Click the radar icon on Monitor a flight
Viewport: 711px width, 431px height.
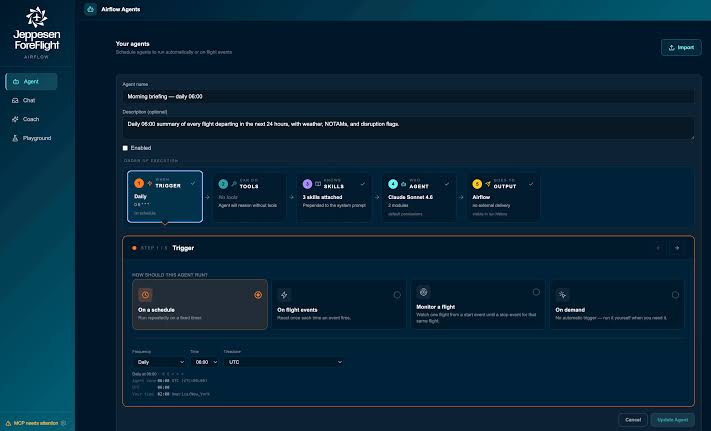pyautogui.click(x=424, y=292)
